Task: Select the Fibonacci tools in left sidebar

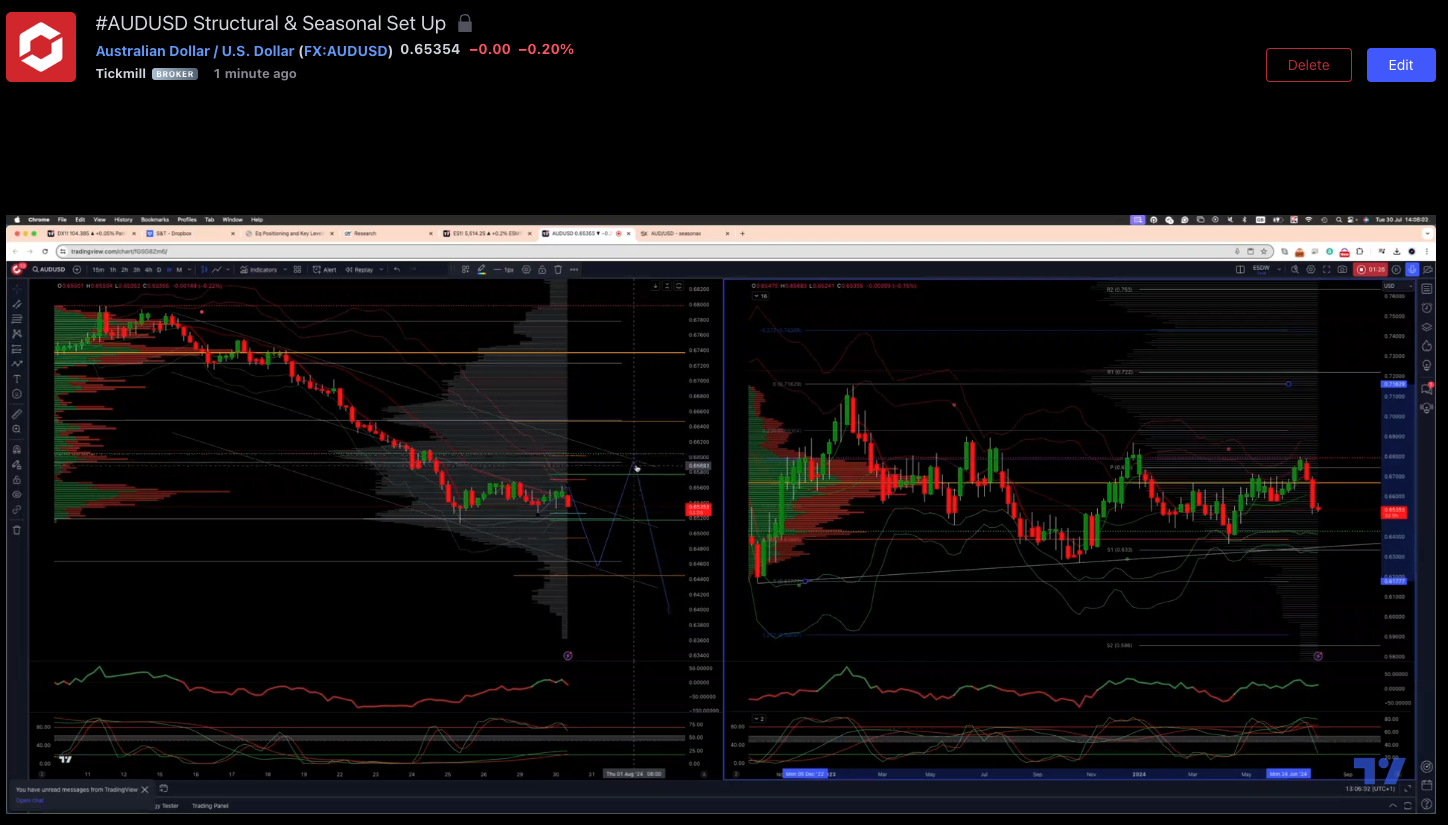Action: click(17, 319)
